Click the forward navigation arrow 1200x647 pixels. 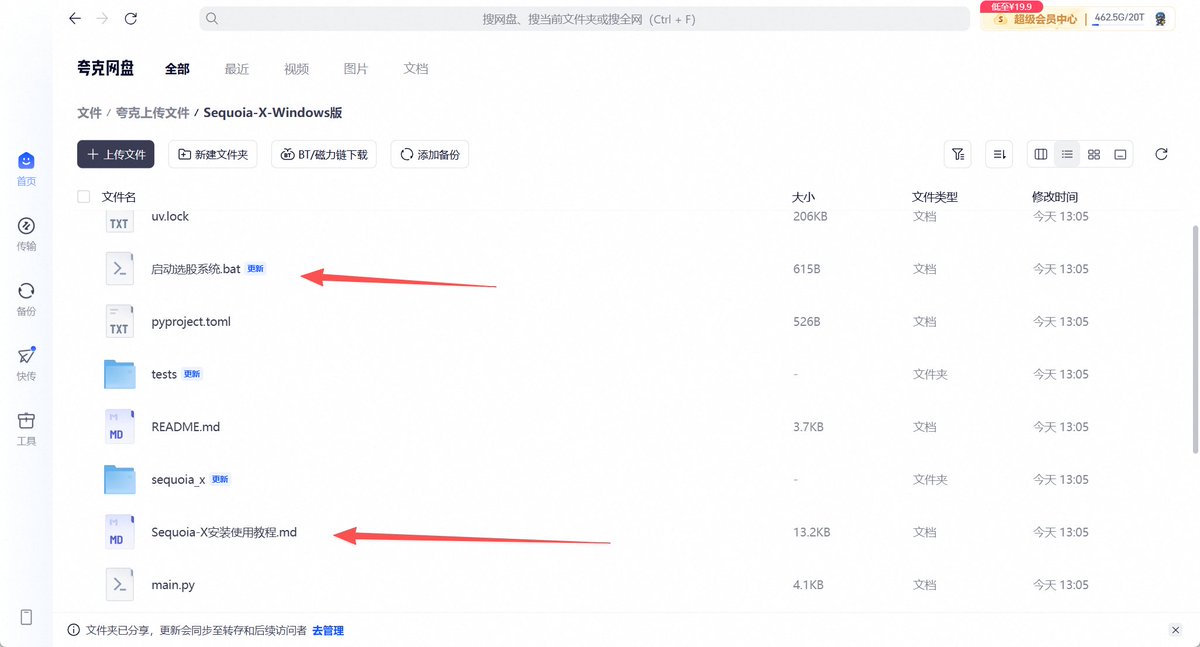pos(102,19)
